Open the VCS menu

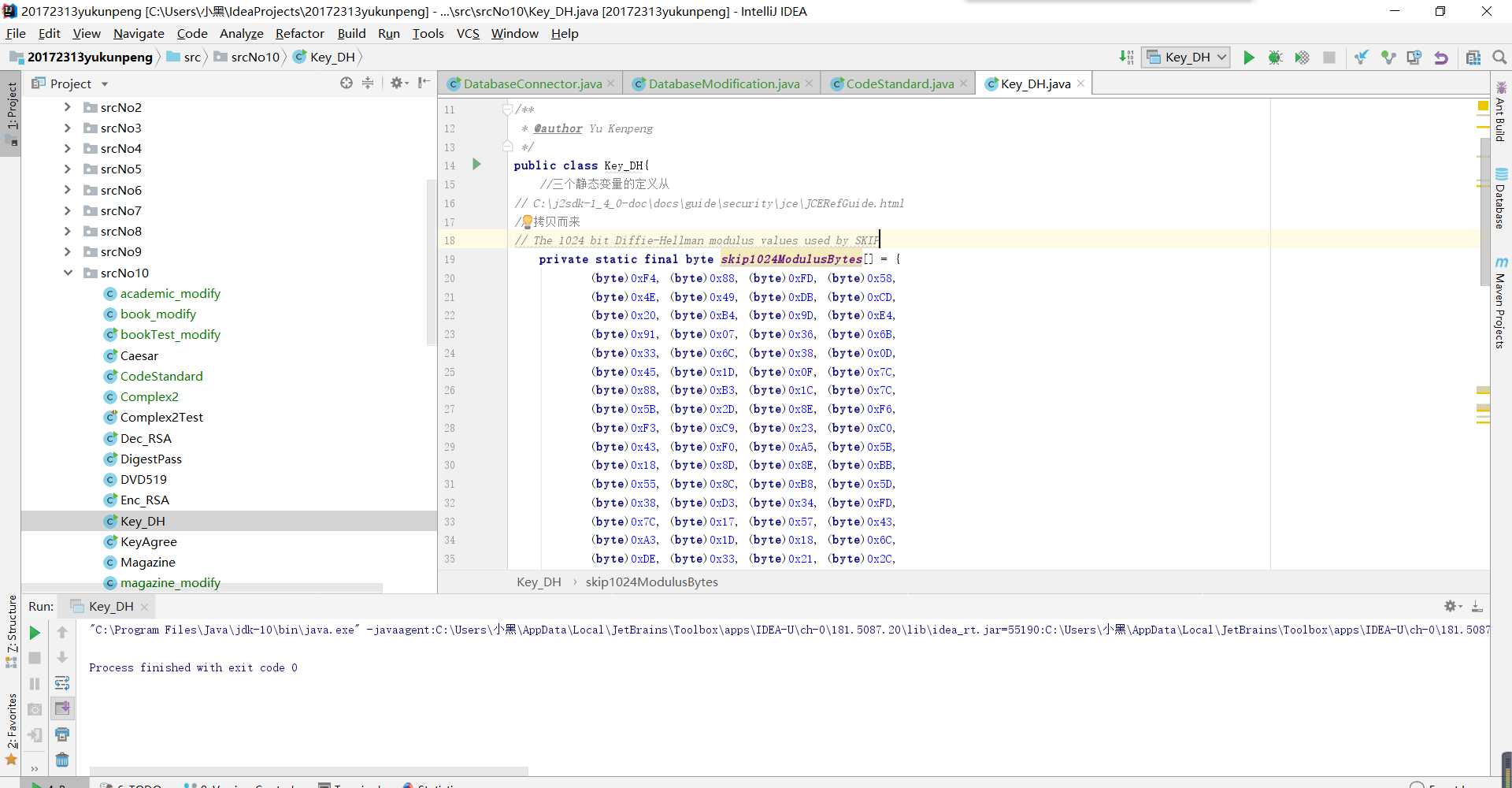pos(468,33)
